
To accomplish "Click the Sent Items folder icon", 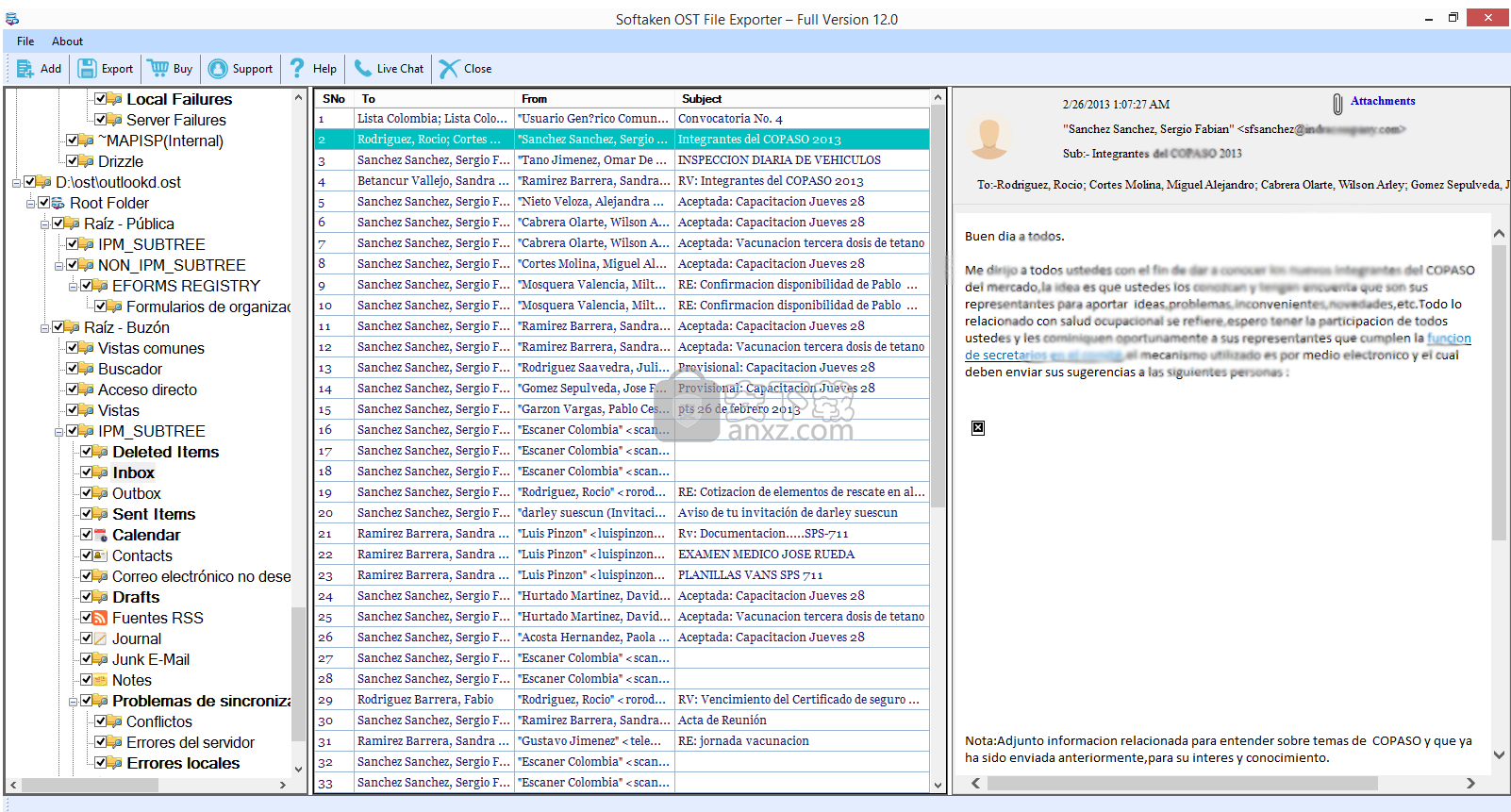I will coord(101,514).
